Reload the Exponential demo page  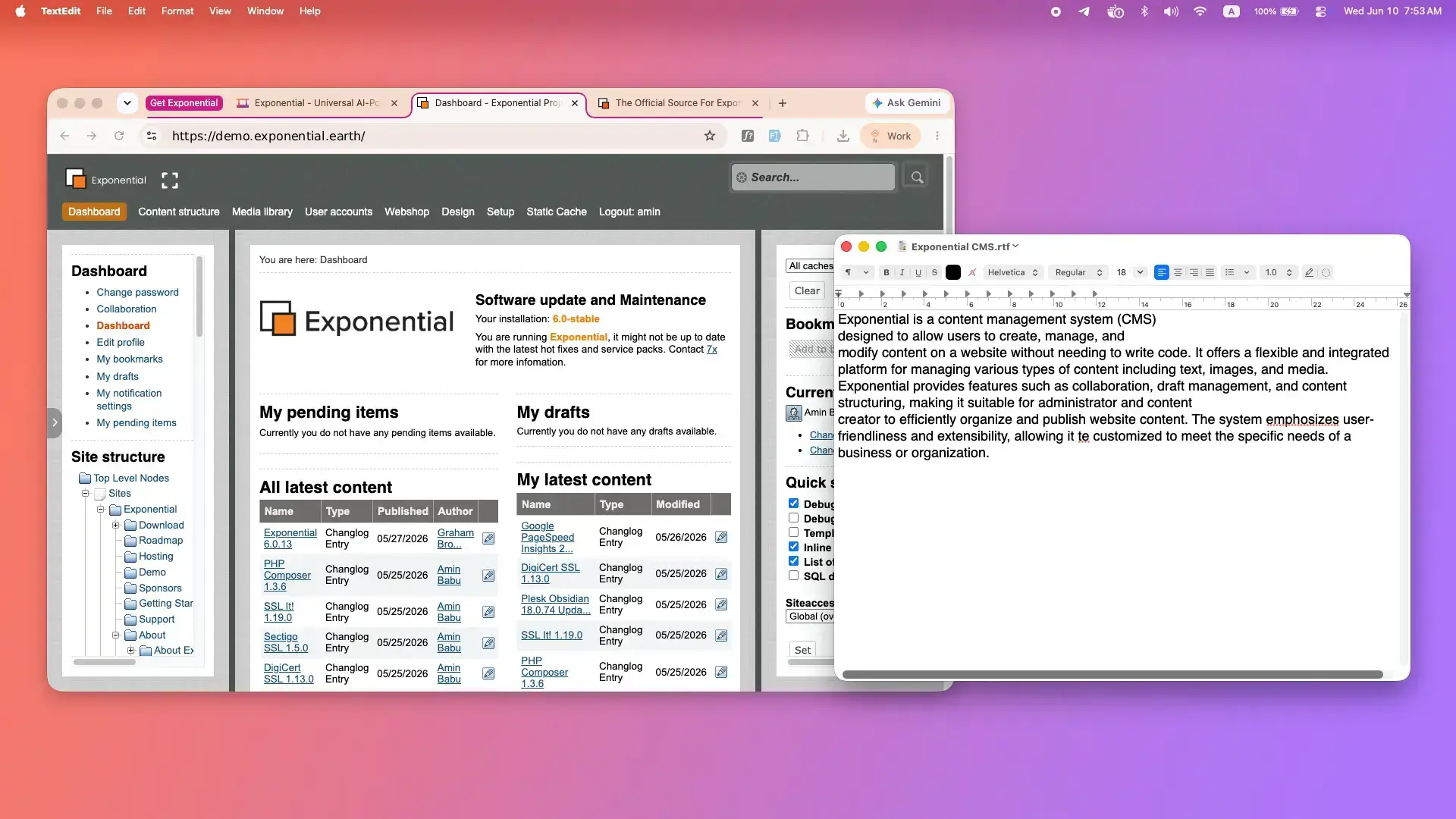tap(119, 136)
